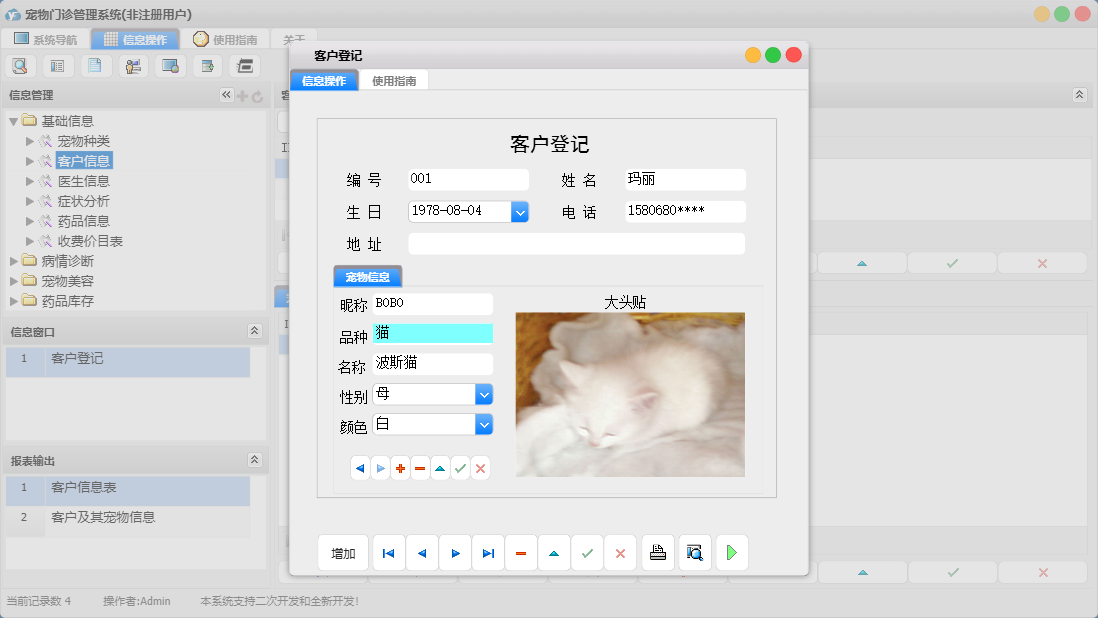Viewport: 1098px width, 618px height.
Task: Open the 性别 dropdown
Action: coord(484,394)
